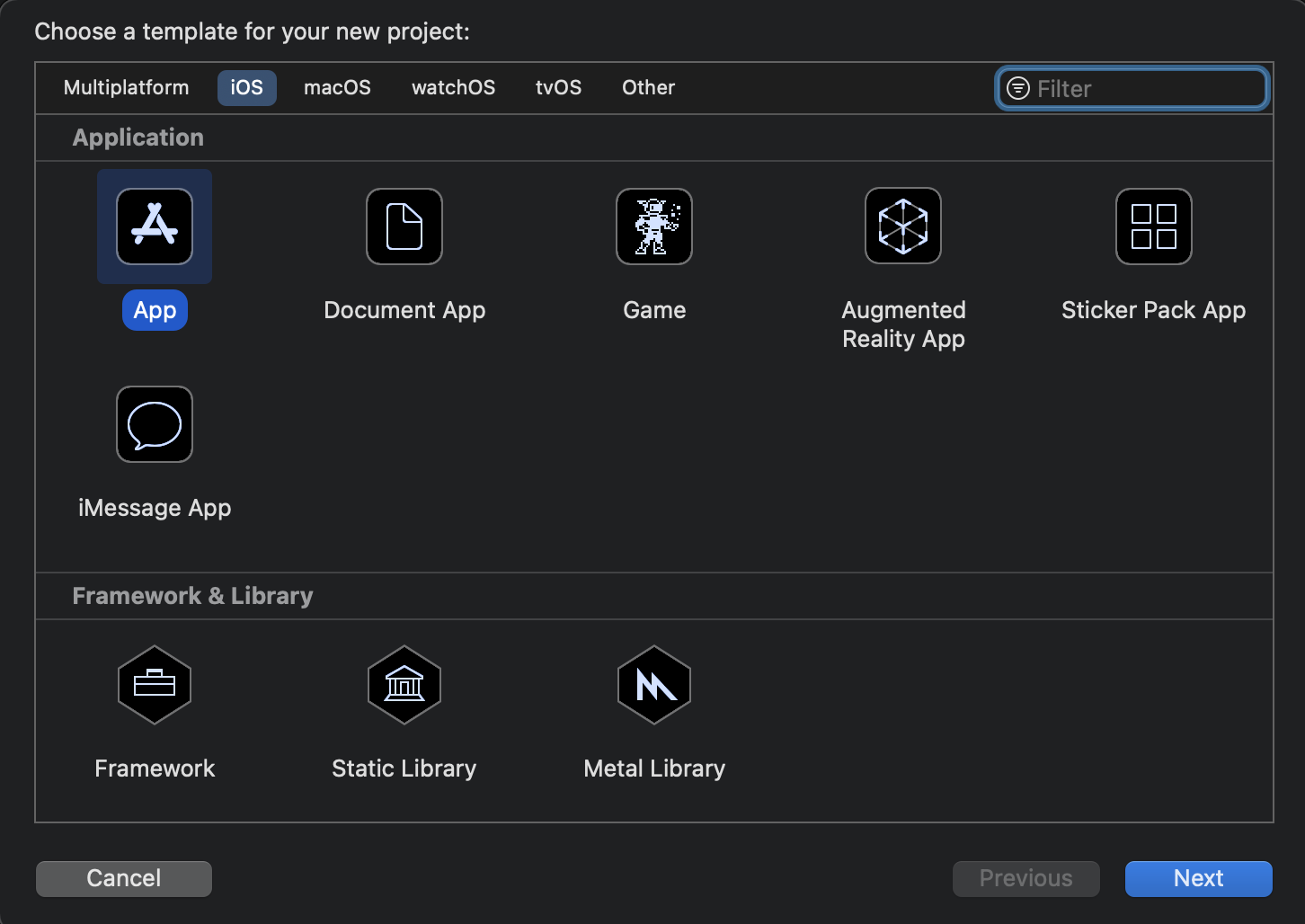
Task: Choose the iMessage App speech bubble icon
Action: pyautogui.click(x=155, y=424)
